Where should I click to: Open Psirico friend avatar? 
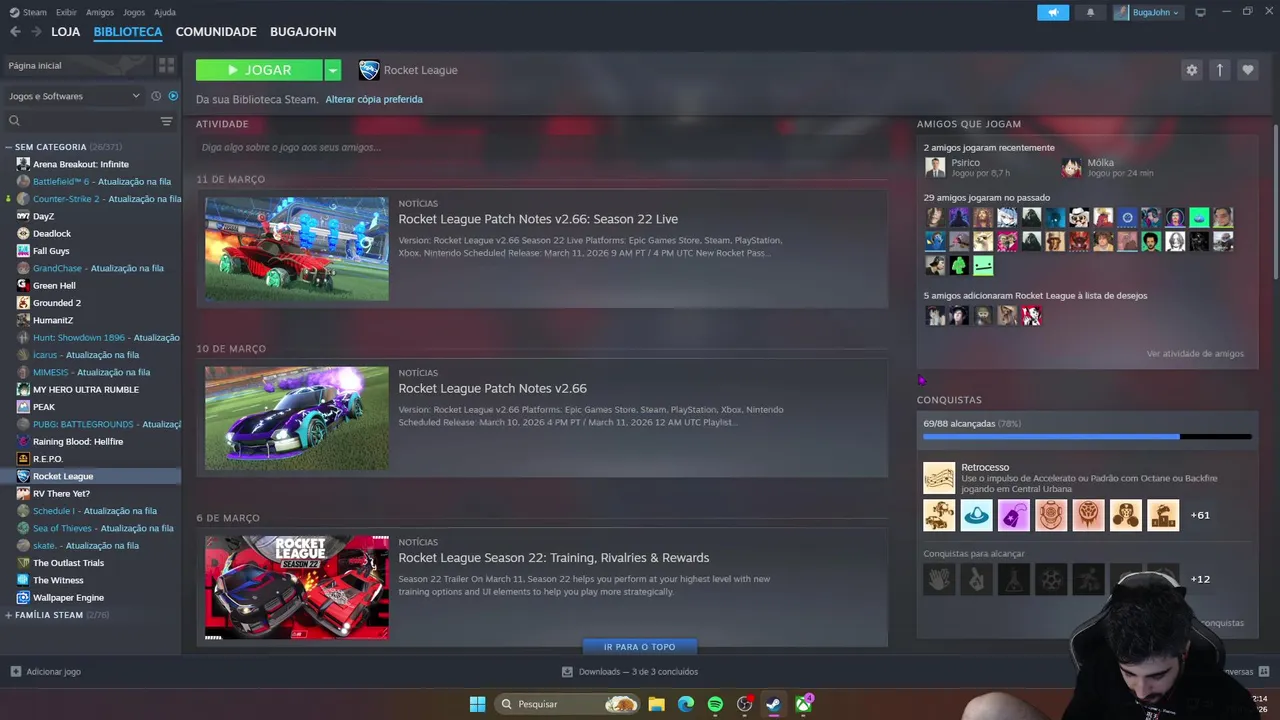935,167
